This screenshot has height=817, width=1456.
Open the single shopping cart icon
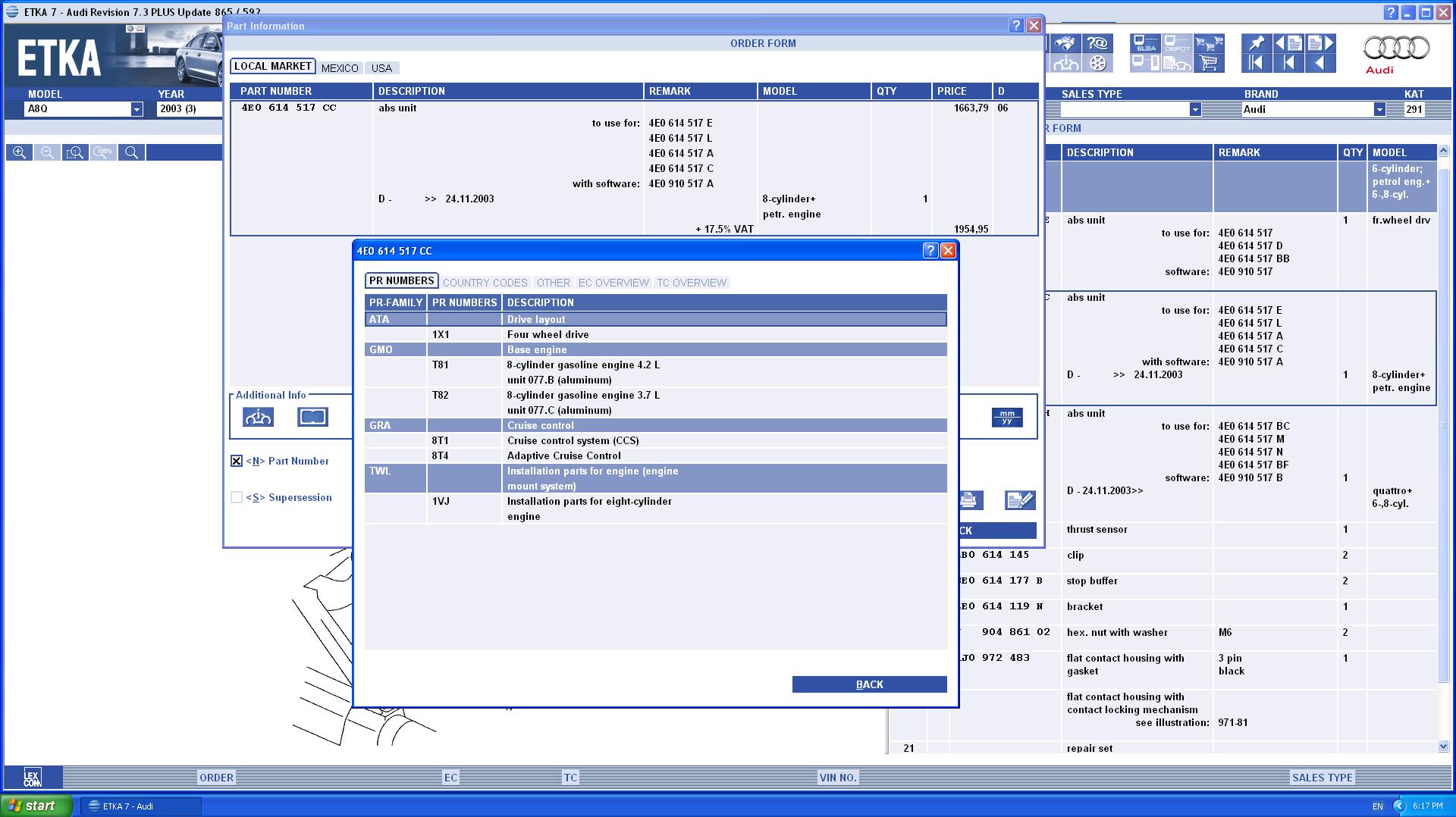1209,64
